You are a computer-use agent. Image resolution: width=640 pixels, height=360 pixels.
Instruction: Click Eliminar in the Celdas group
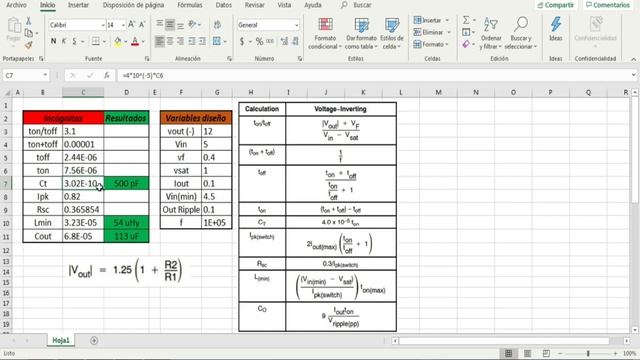(432, 32)
